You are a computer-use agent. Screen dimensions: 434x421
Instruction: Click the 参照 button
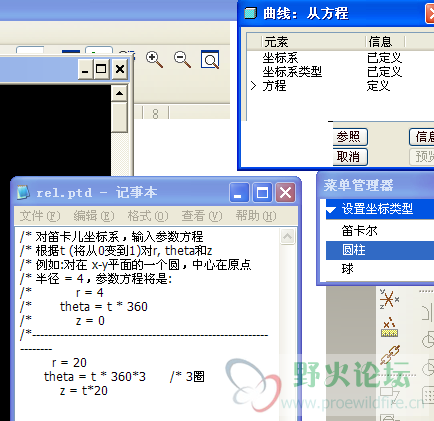point(350,137)
